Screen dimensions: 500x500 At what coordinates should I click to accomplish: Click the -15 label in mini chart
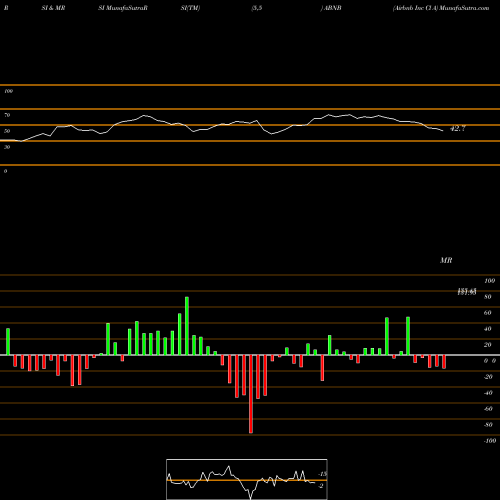click(322, 474)
